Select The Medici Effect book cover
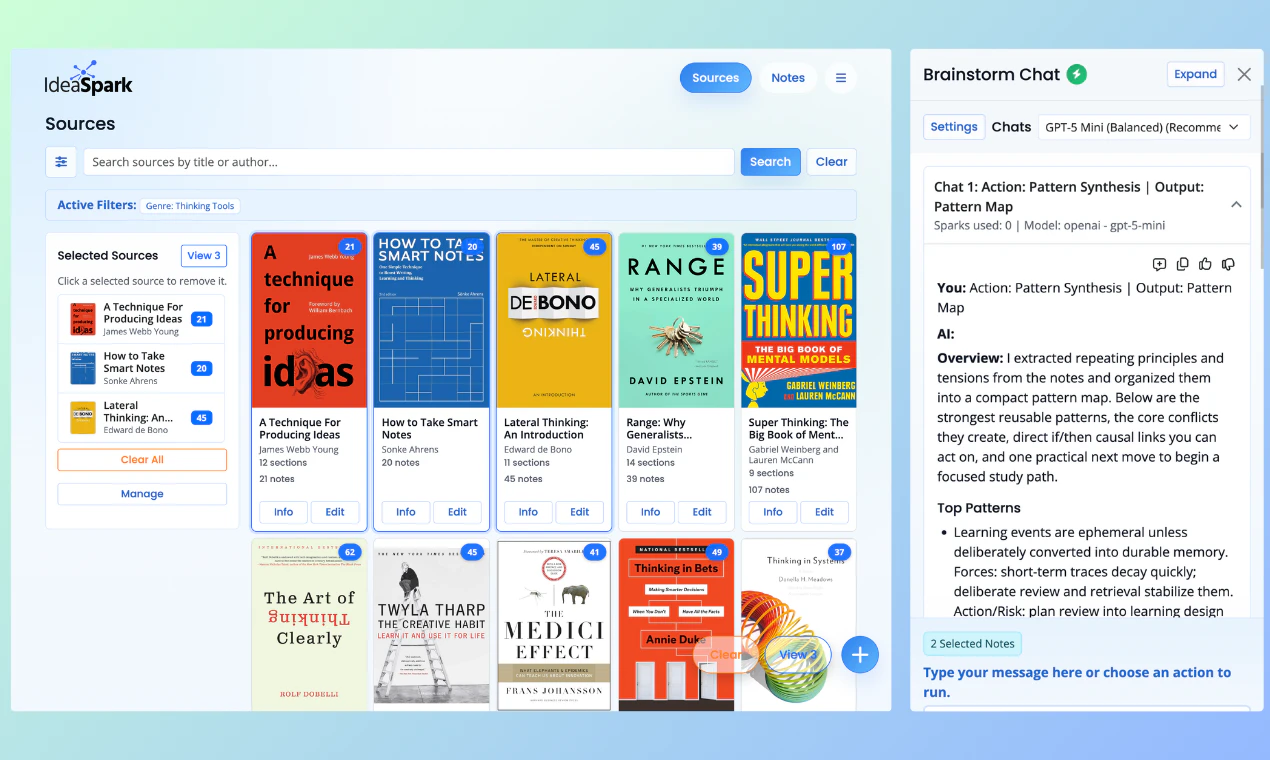 554,625
